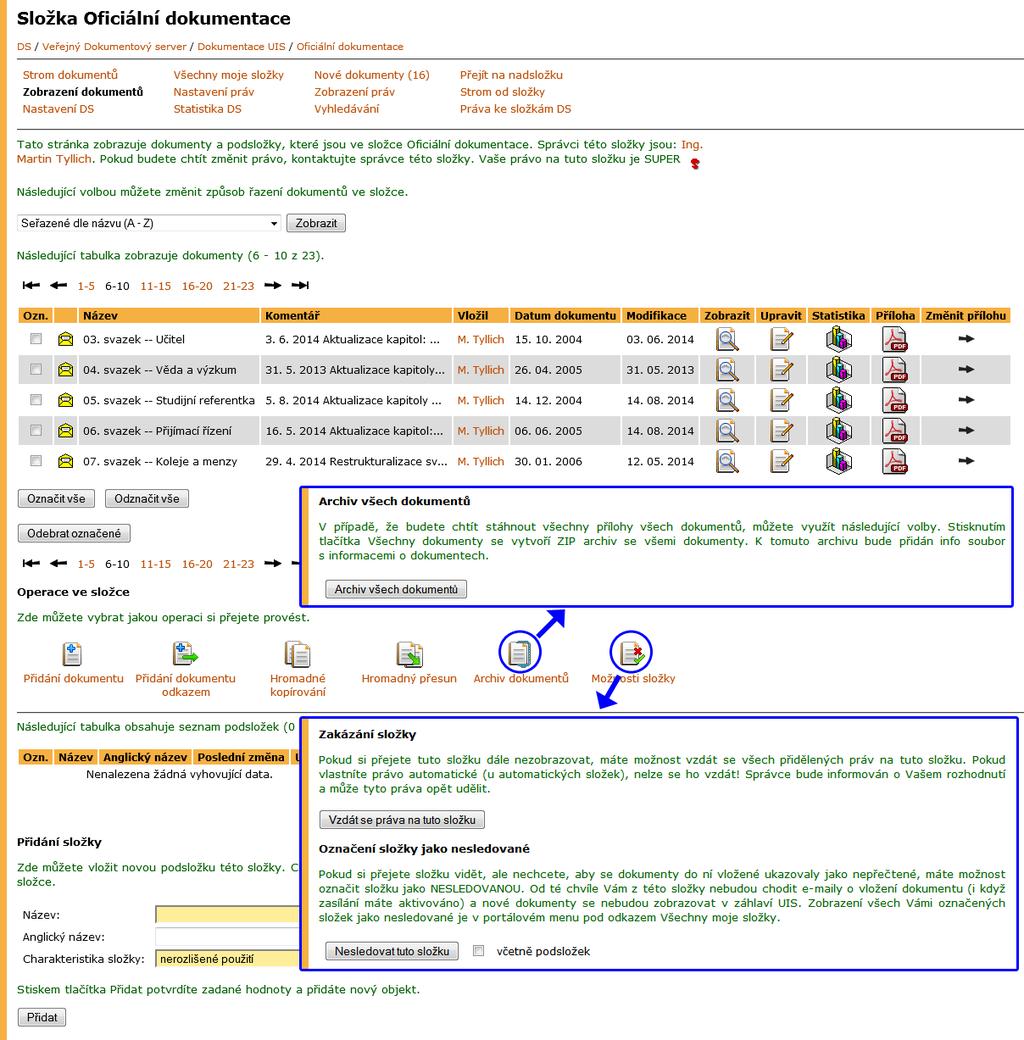Click the envelope icon of 05. svazek -- Studijní referentka
The height and width of the screenshot is (1040, 1024).
65,401
